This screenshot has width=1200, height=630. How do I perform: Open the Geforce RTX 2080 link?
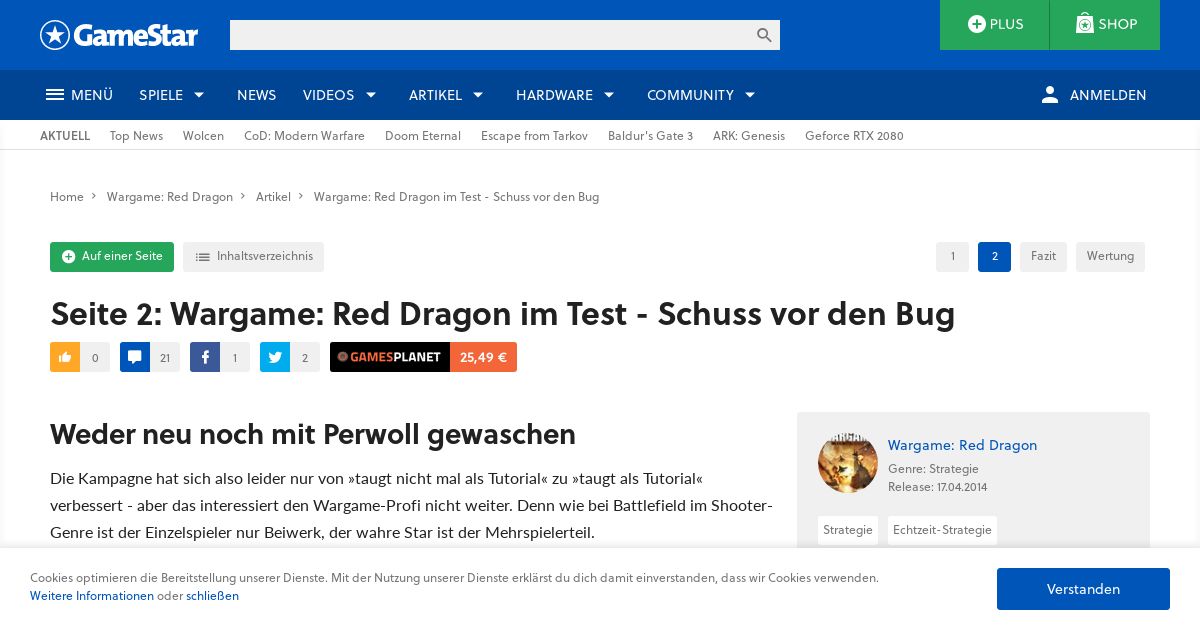(854, 136)
